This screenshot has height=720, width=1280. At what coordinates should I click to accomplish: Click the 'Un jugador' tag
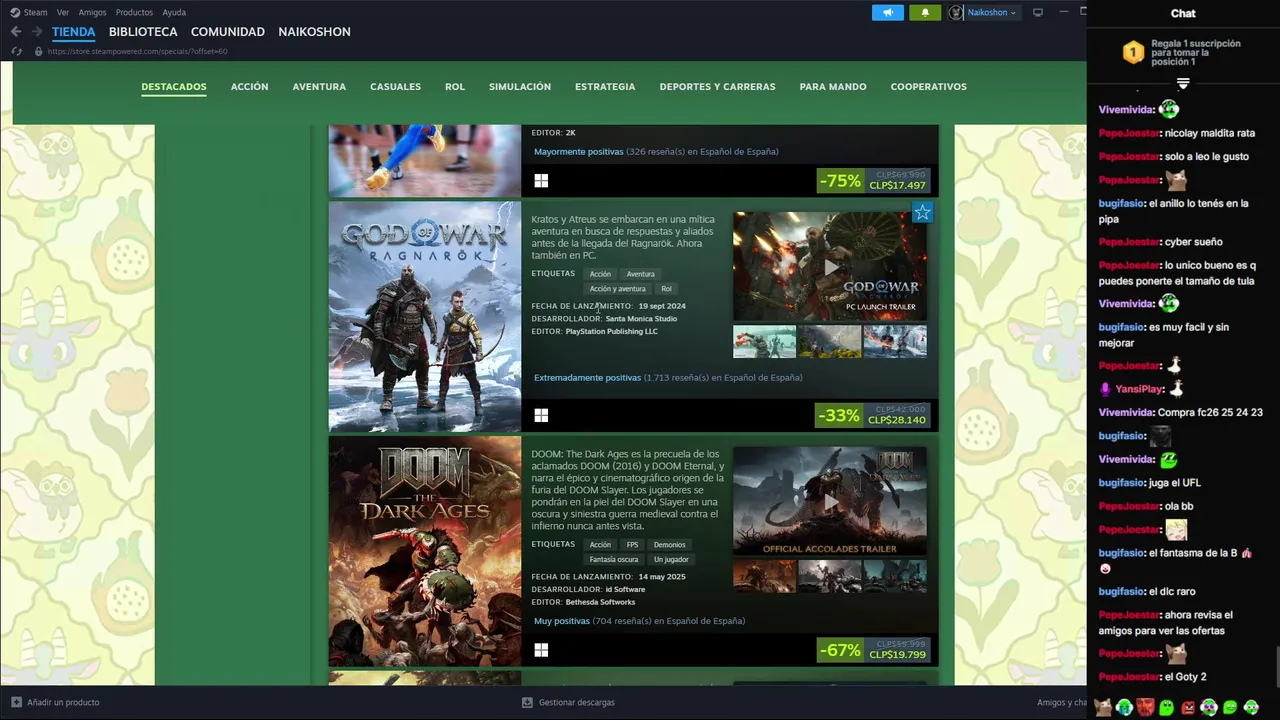pos(671,560)
